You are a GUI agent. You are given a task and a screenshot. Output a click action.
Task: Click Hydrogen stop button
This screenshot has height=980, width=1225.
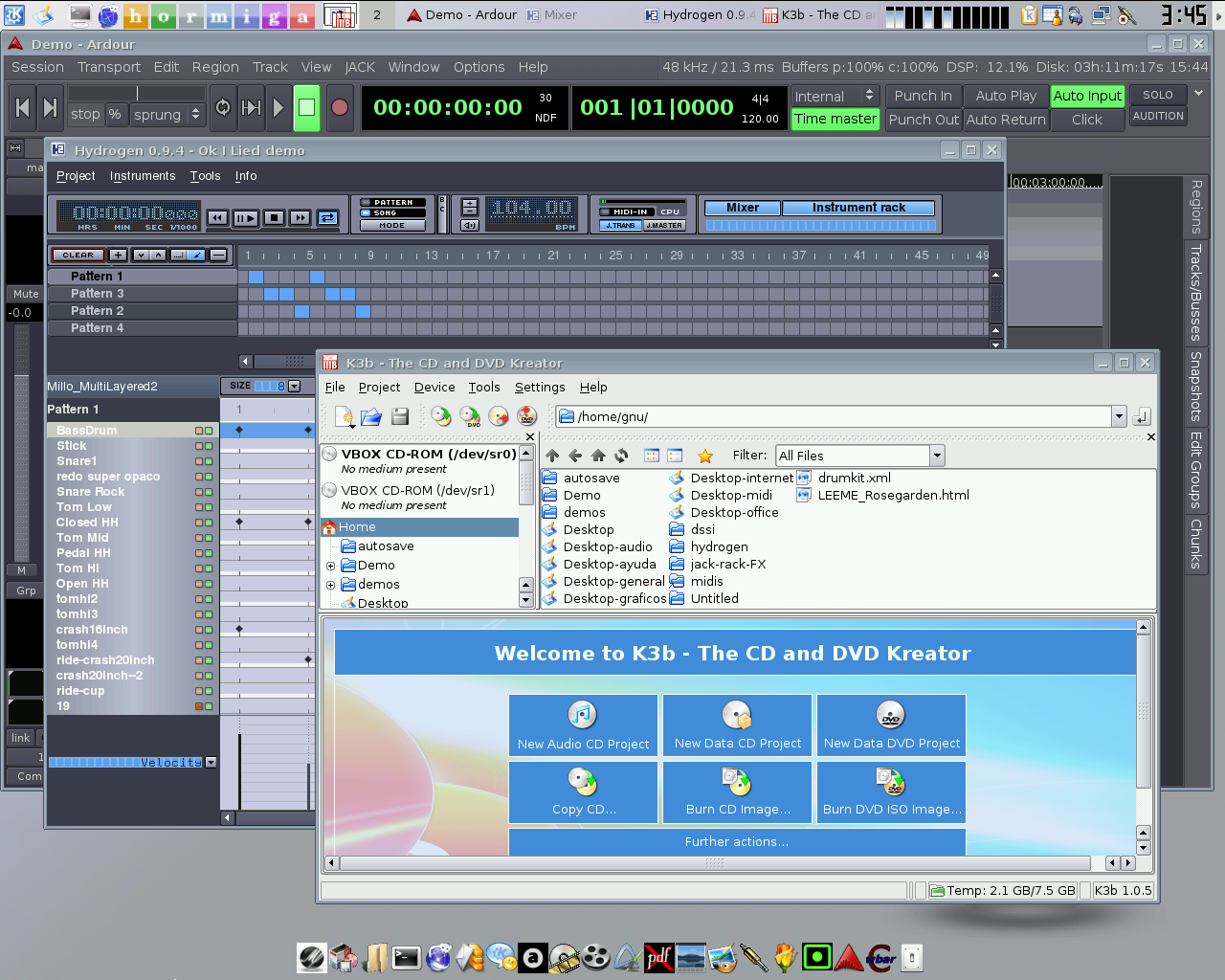point(274,218)
